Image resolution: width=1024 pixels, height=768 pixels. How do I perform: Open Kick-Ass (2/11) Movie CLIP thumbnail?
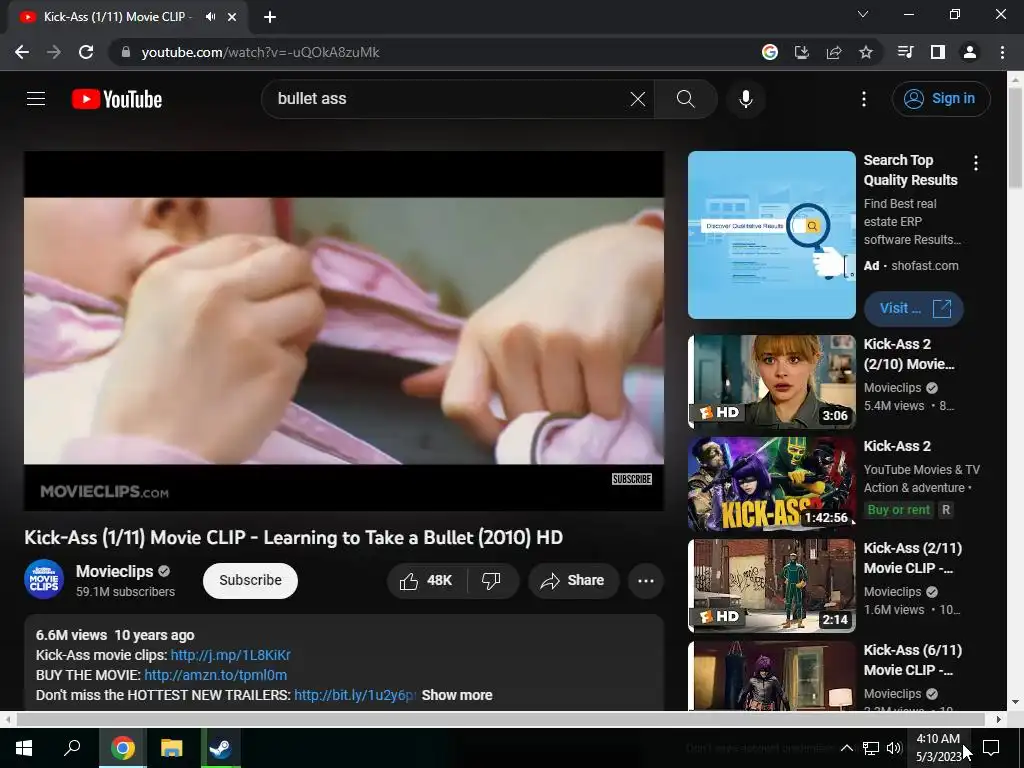tap(771, 586)
